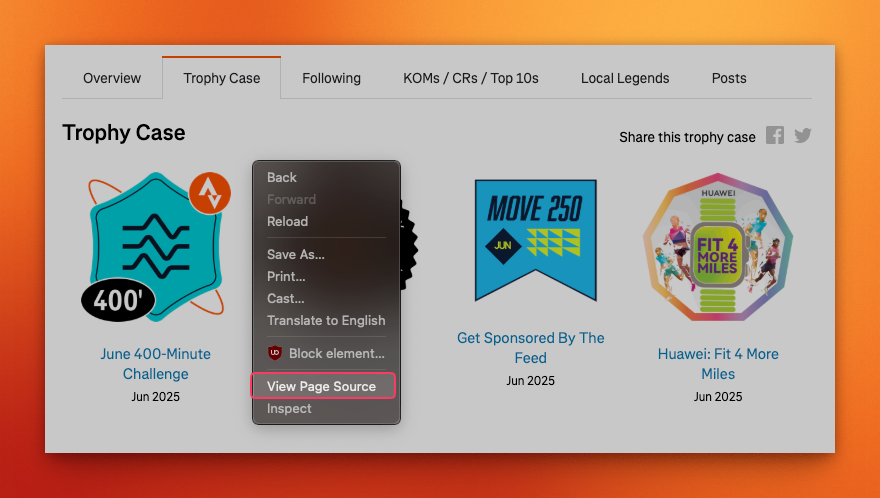Click Jun 2025 under Get Sponsored By The Feed
The image size is (880, 498).
(x=530, y=381)
